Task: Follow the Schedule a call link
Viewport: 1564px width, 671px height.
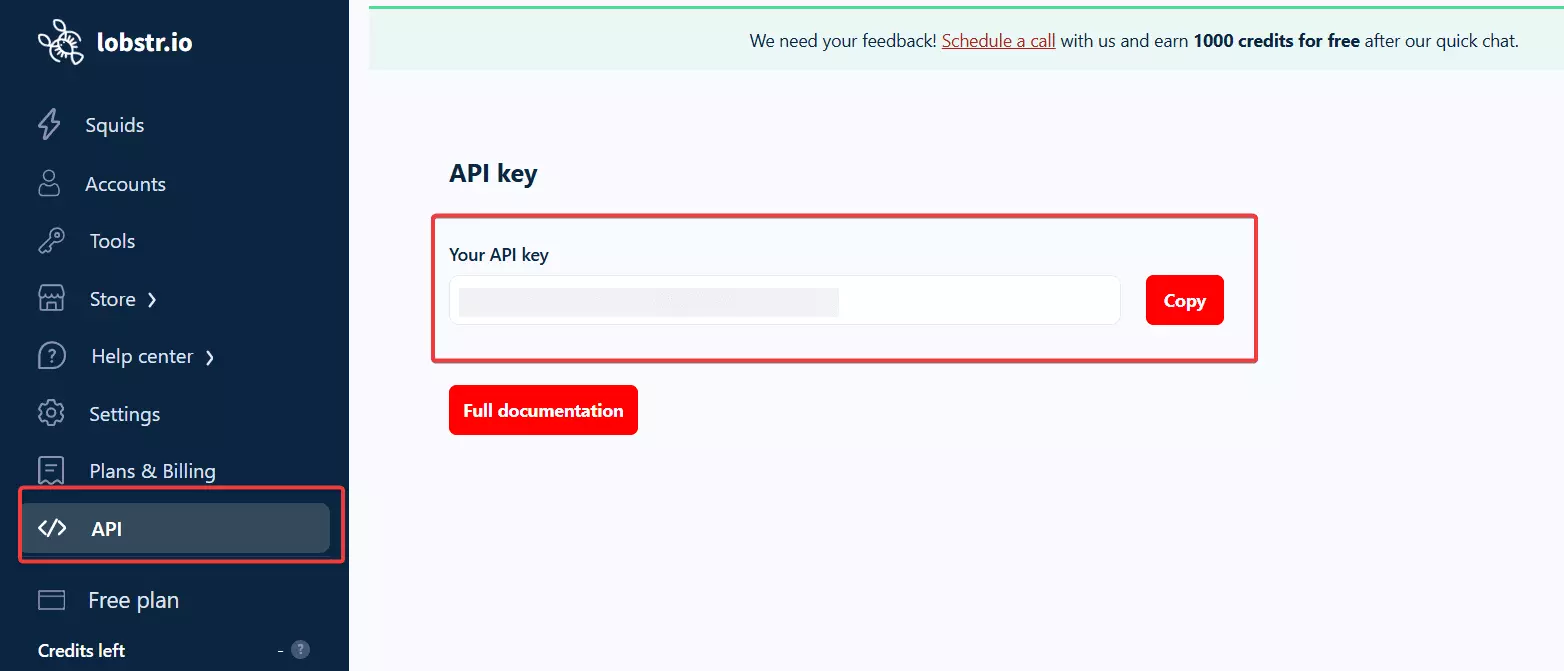Action: [x=998, y=41]
